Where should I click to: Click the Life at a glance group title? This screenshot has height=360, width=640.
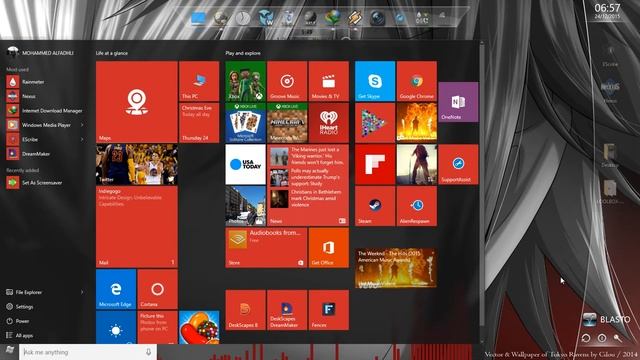(x=112, y=53)
